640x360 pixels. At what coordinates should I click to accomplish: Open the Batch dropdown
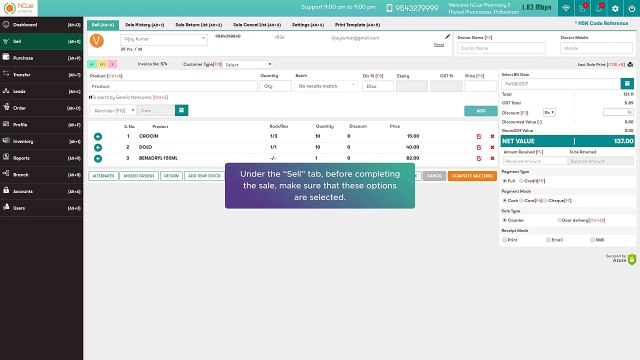pyautogui.click(x=326, y=86)
